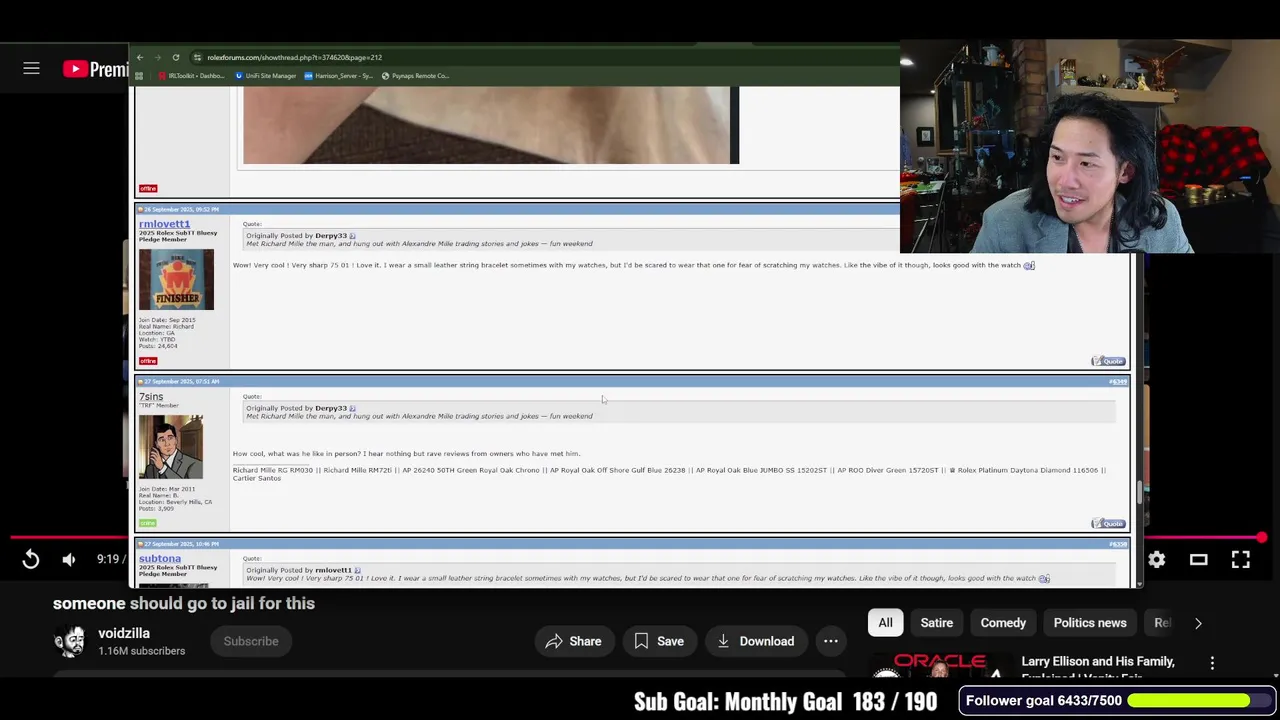This screenshot has height=720, width=1280.
Task: Show more filter chips with right arrow
Action: (1198, 623)
